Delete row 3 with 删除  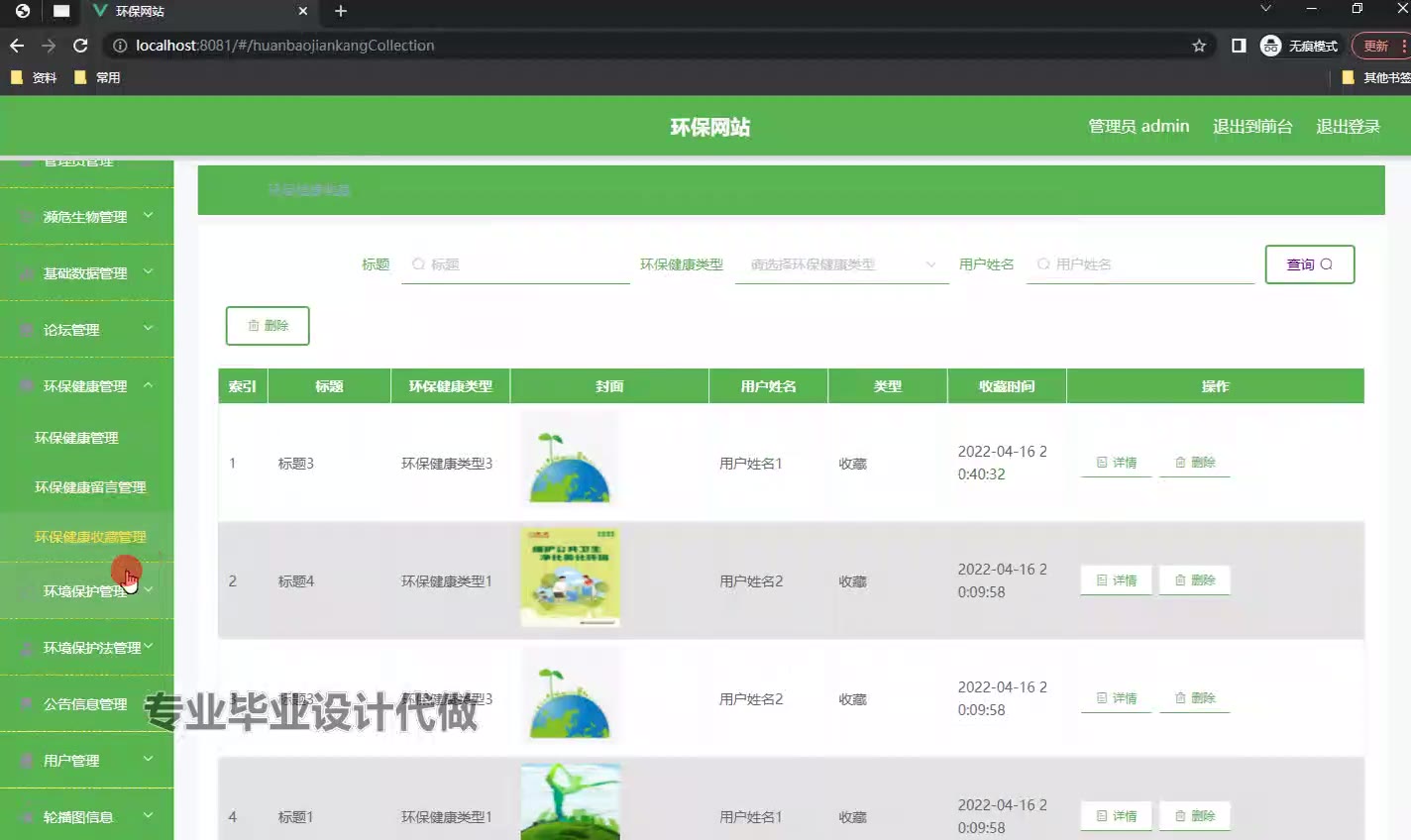[x=1195, y=698]
